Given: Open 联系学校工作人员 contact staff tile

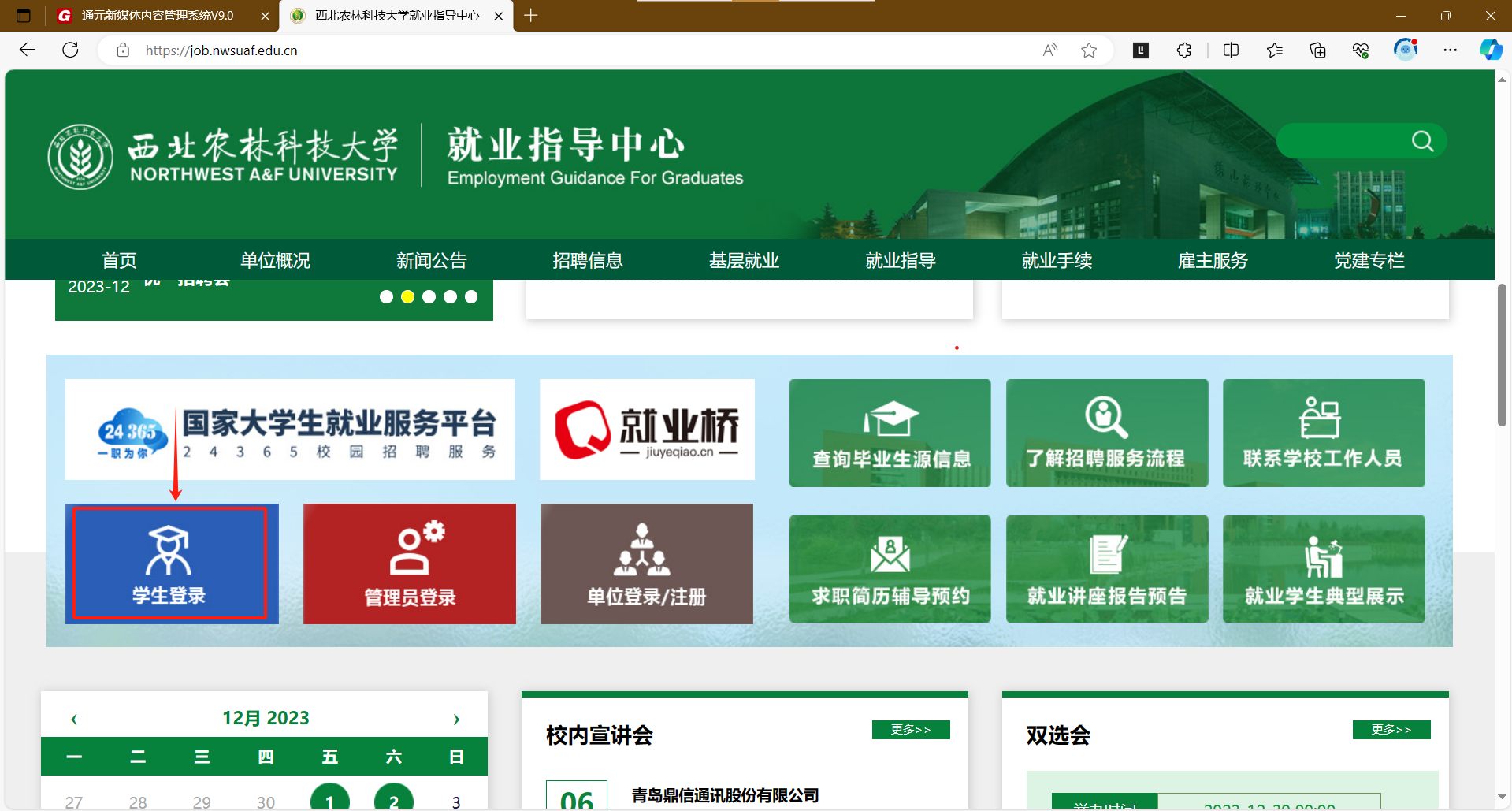Looking at the screenshot, I should pyautogui.click(x=1323, y=433).
